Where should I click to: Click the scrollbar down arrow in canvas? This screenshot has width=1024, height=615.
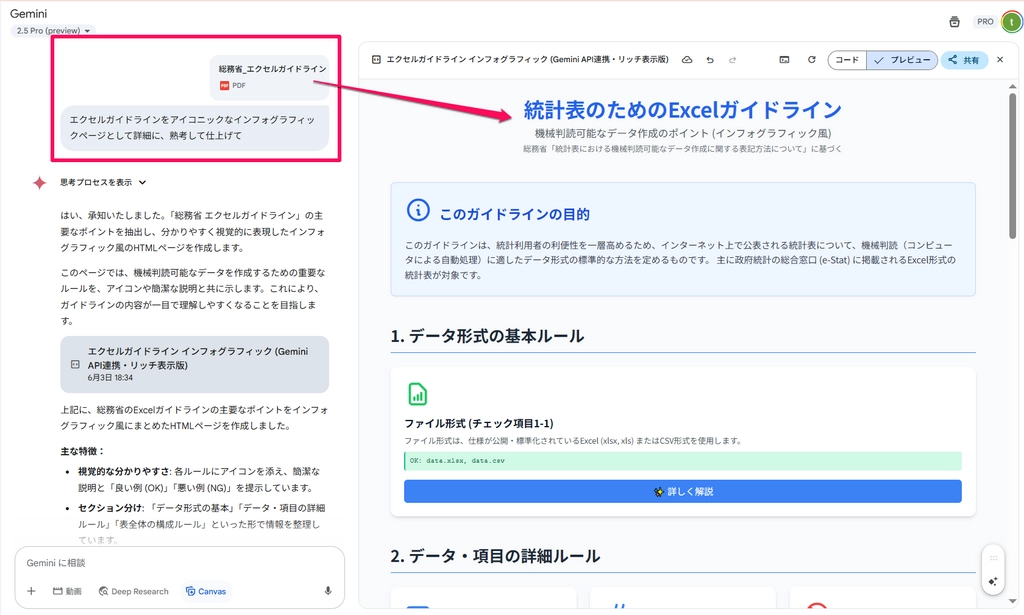click(x=1012, y=601)
